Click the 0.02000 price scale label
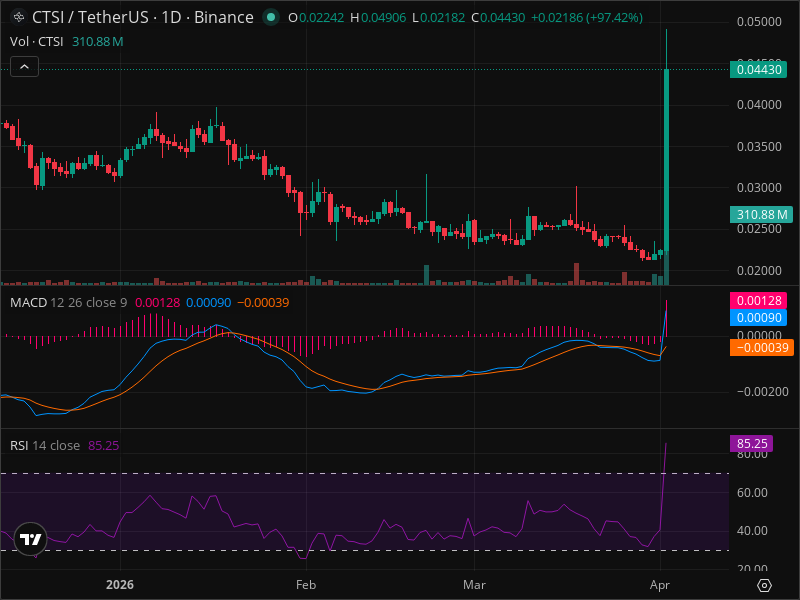Screen dimensions: 800x600 pos(759,270)
